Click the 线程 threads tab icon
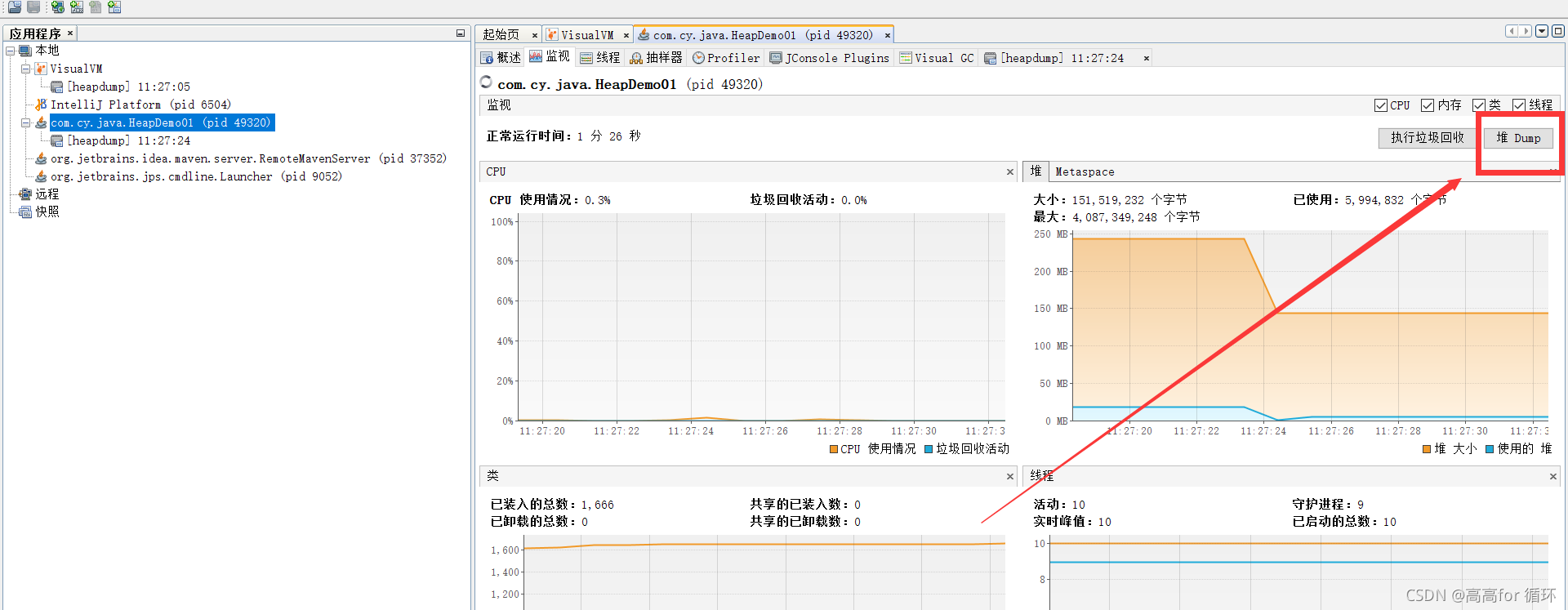Viewport: 1568px width, 610px height. point(586,58)
